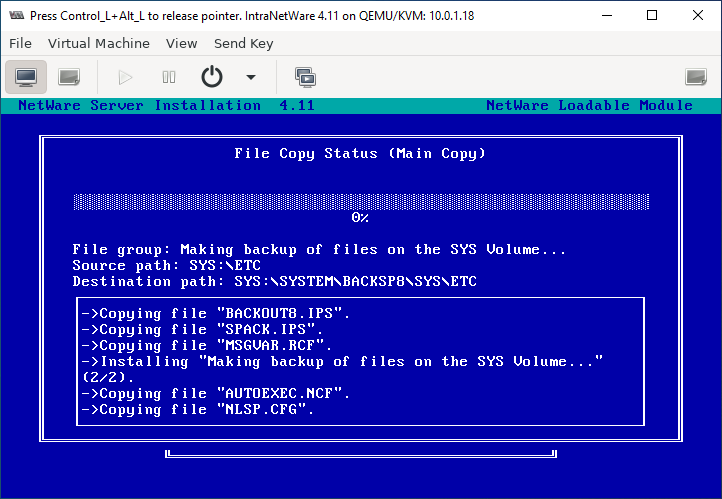
Task: Click the file copy progress bar
Action: pos(361,201)
